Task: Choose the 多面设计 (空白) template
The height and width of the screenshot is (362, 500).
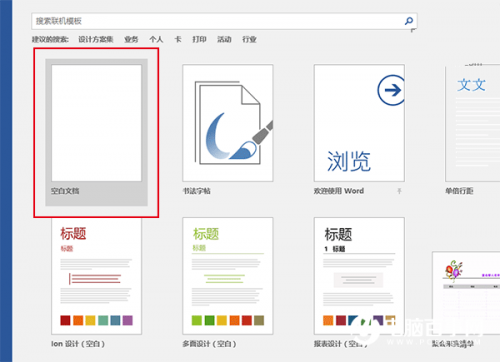Action: point(228,276)
